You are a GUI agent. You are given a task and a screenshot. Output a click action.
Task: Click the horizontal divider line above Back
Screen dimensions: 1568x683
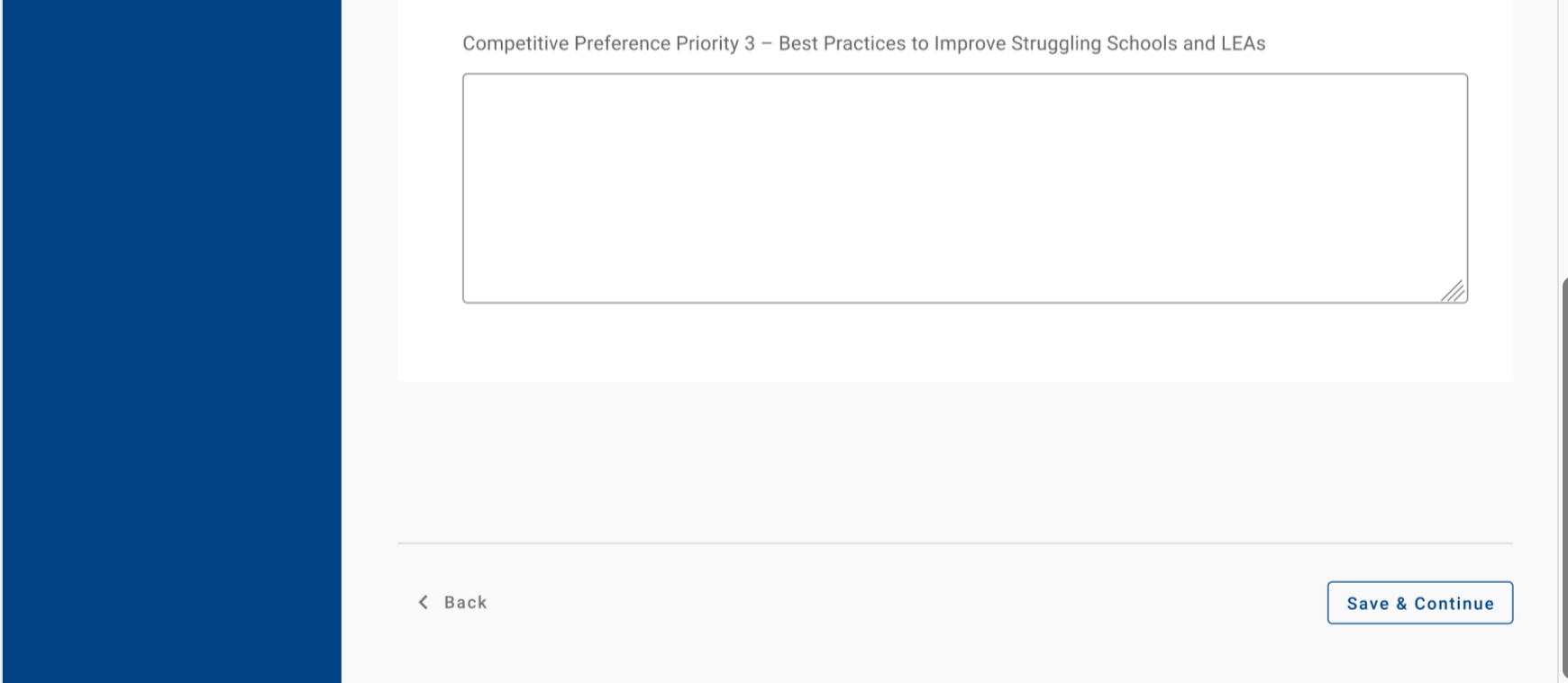pyautogui.click(x=955, y=543)
